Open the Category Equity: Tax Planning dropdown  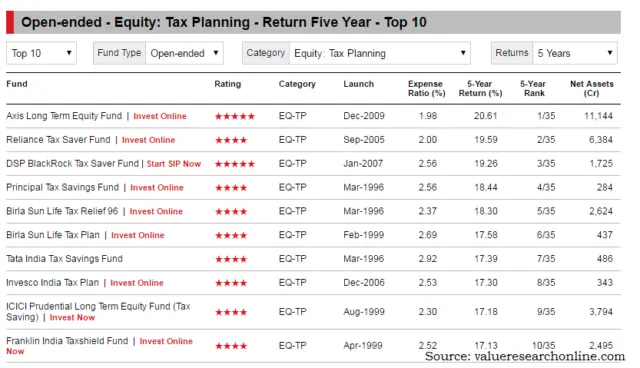coord(380,53)
